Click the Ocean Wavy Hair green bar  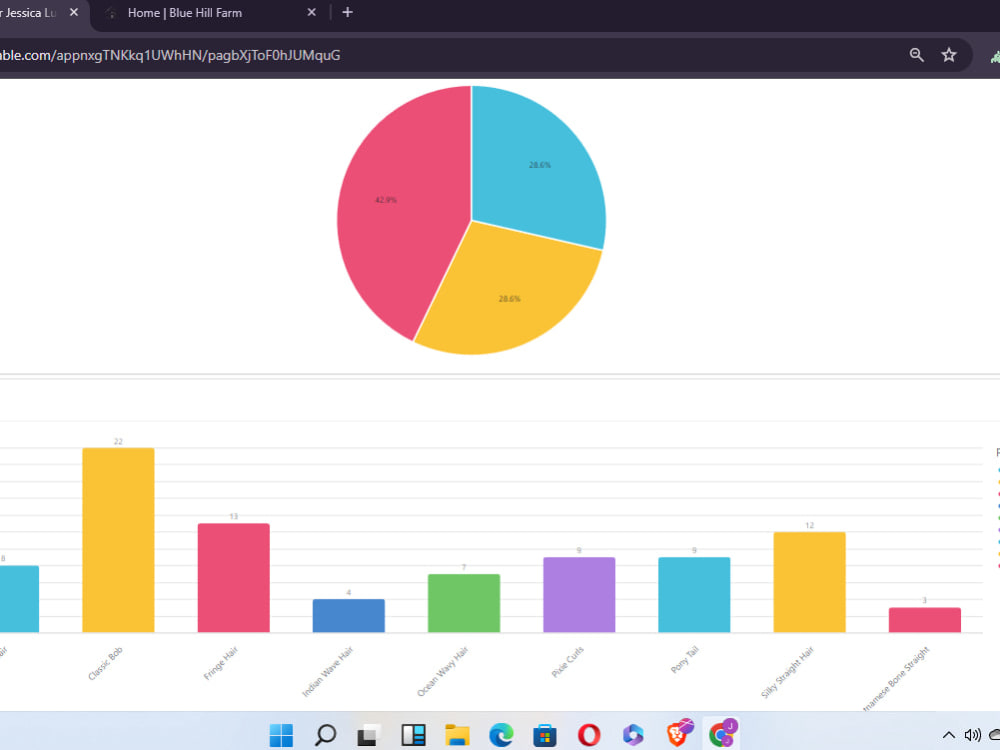pyautogui.click(x=464, y=603)
